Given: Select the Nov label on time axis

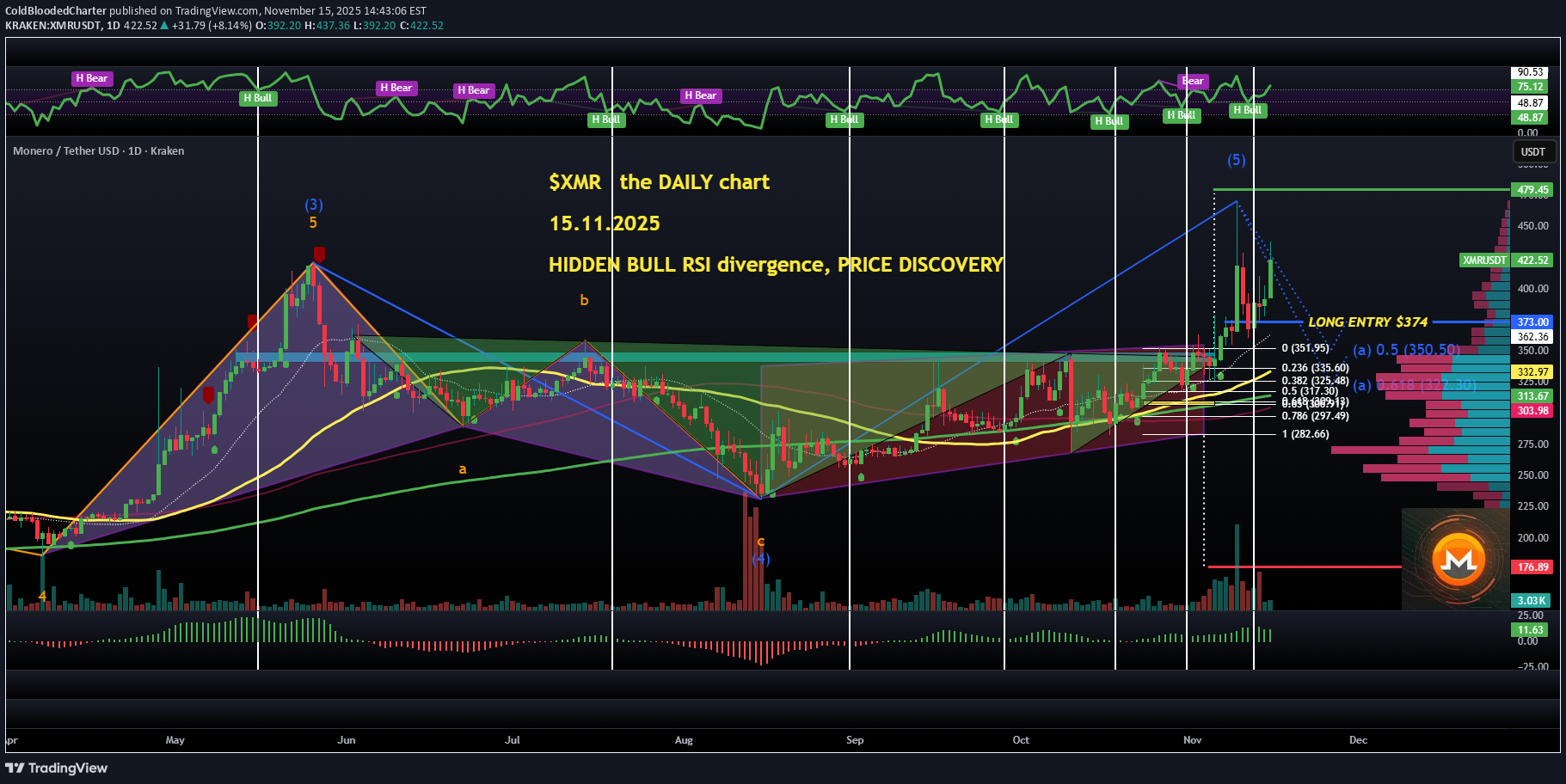Looking at the screenshot, I should click(x=1192, y=739).
